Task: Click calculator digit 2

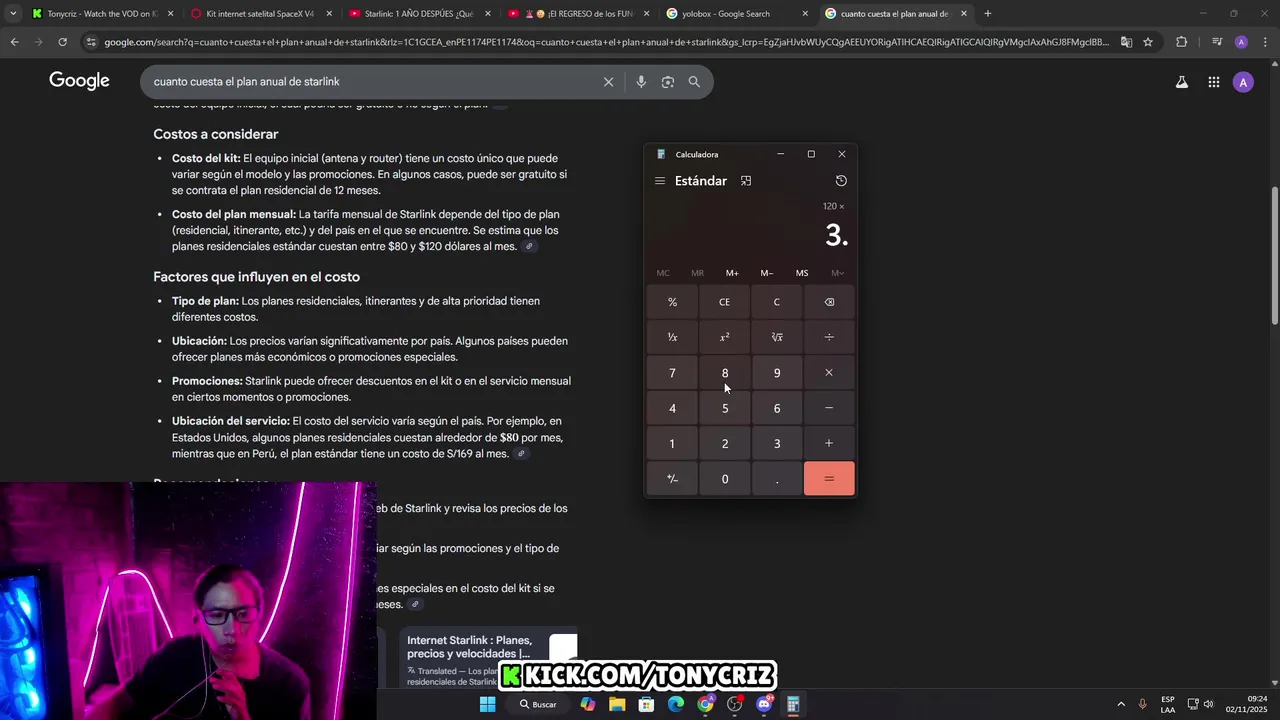Action: pos(724,443)
